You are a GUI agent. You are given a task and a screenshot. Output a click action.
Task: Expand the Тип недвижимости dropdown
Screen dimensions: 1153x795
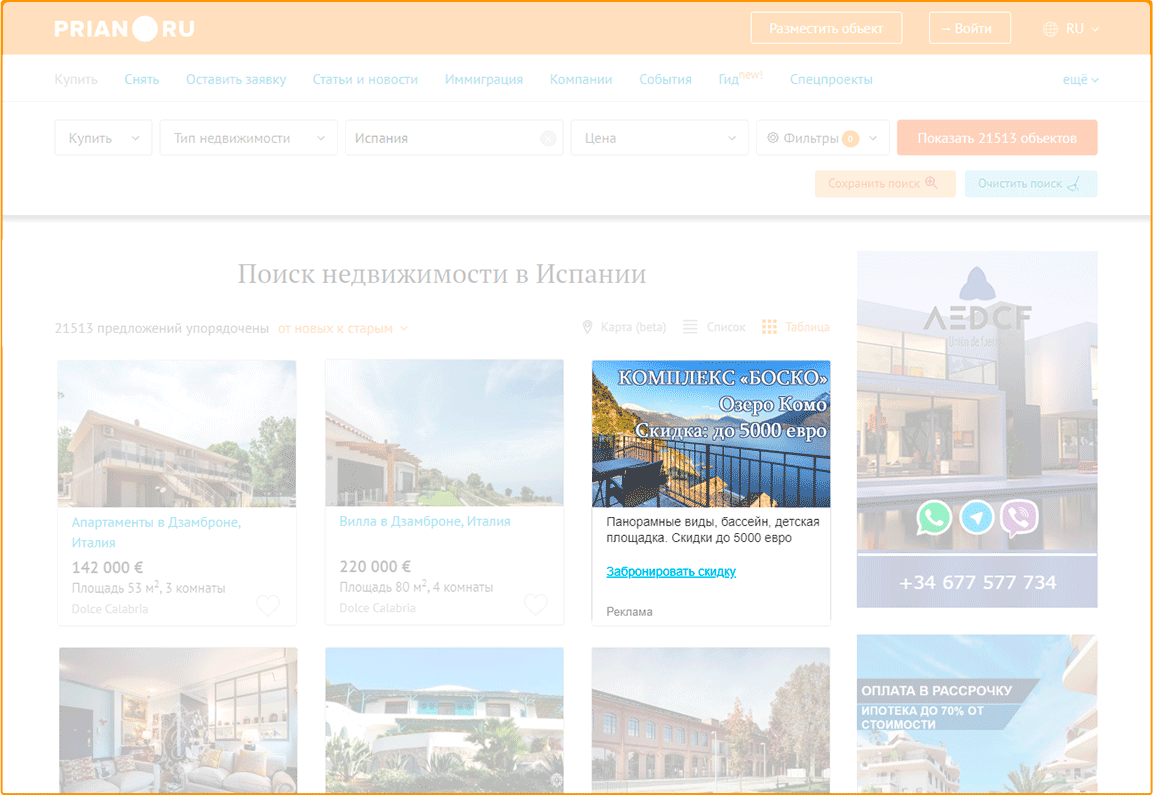(248, 138)
